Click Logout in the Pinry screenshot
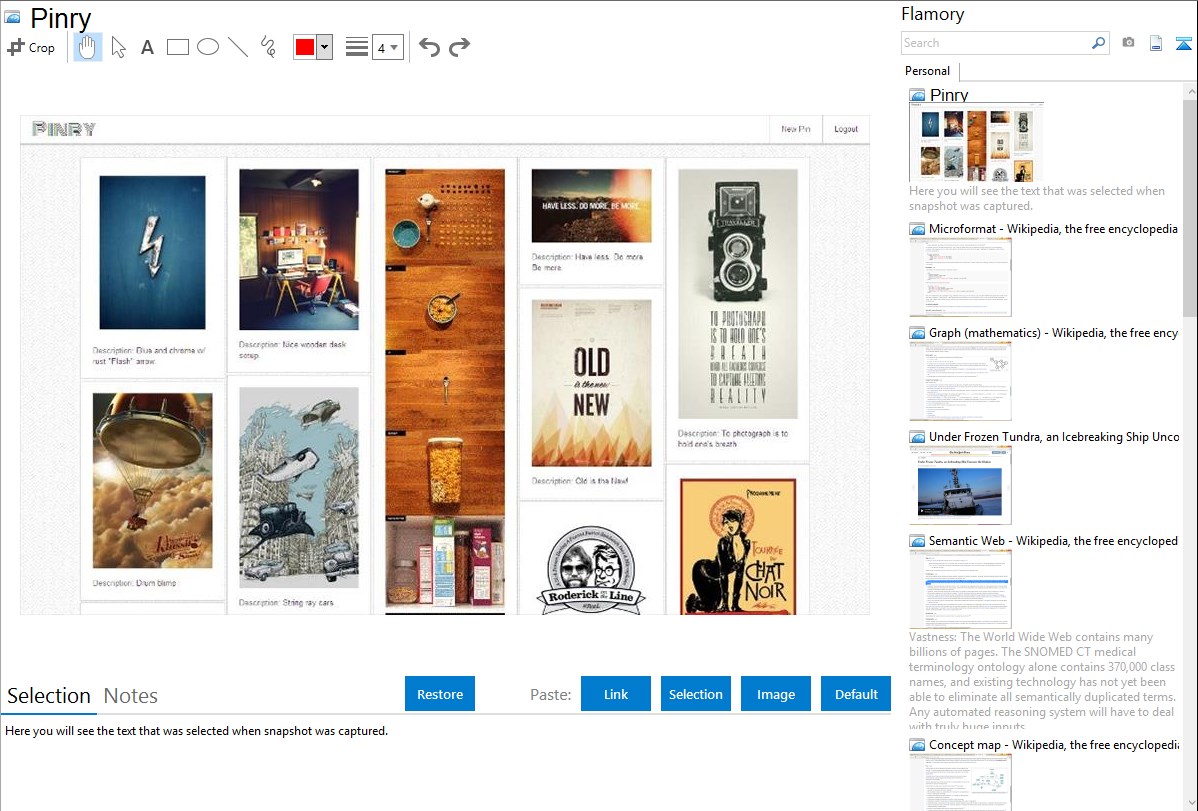Viewport: 1198px width, 811px height. [x=846, y=129]
